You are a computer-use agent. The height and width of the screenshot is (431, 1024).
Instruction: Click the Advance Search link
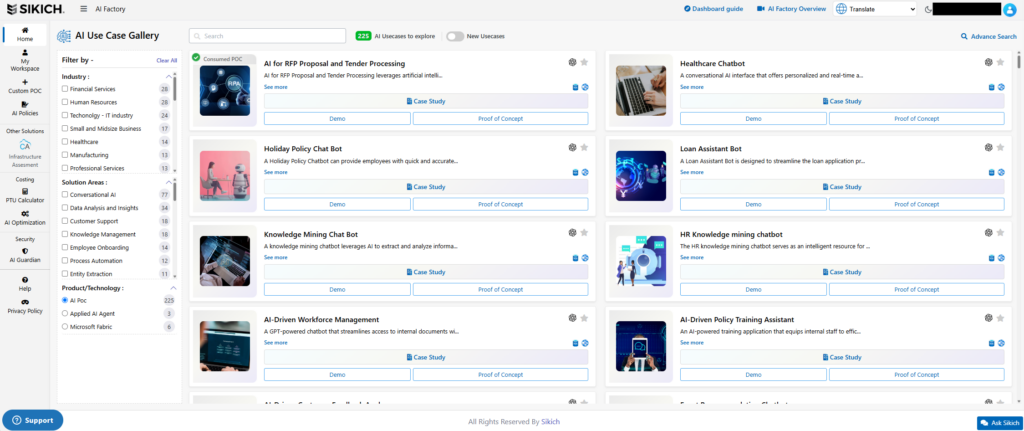pos(988,36)
